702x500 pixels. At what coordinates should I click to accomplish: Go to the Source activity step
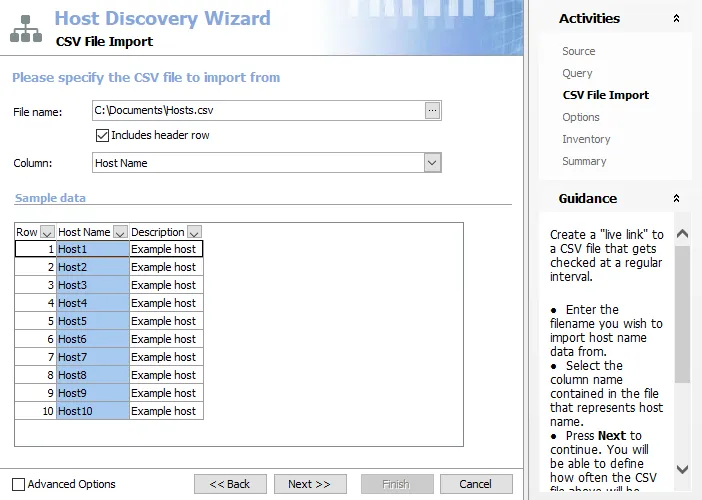[578, 51]
